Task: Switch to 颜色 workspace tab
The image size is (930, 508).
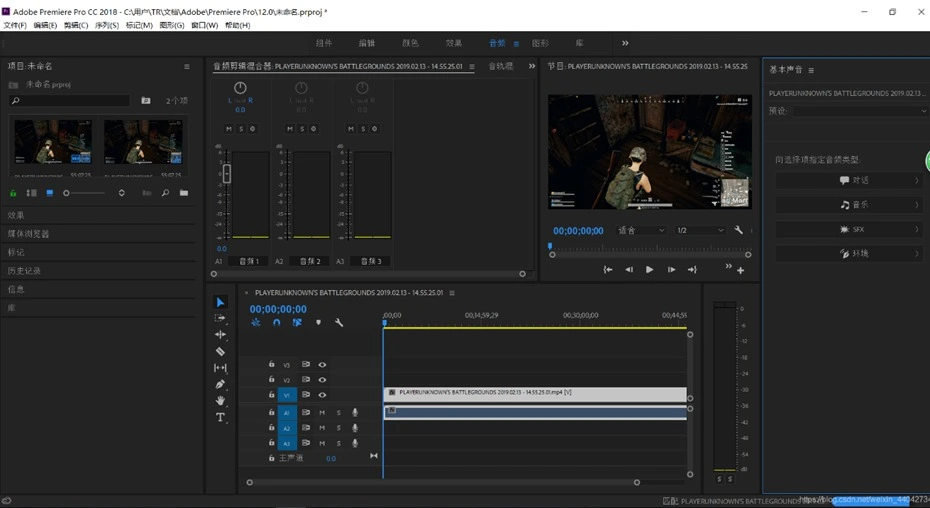Action: click(x=410, y=43)
